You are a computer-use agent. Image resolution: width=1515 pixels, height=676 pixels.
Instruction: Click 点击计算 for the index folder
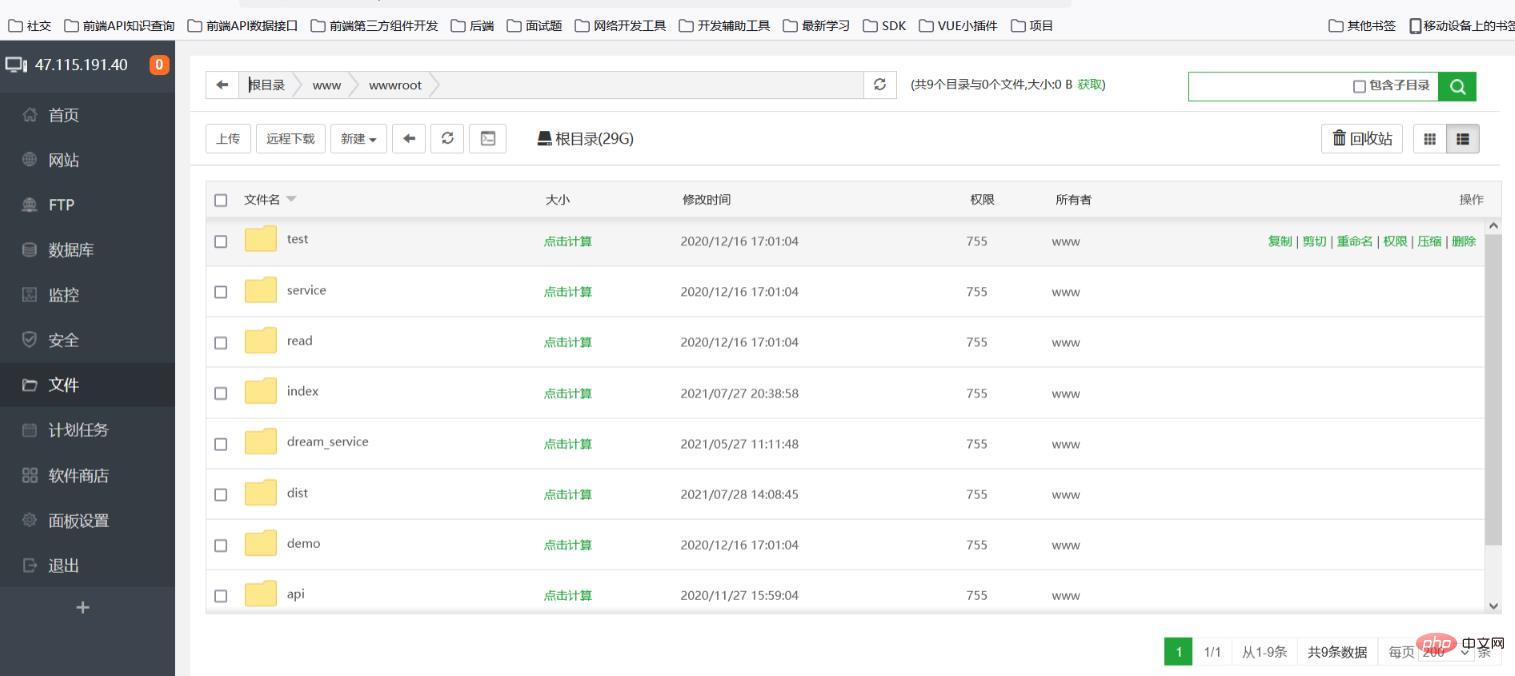567,393
